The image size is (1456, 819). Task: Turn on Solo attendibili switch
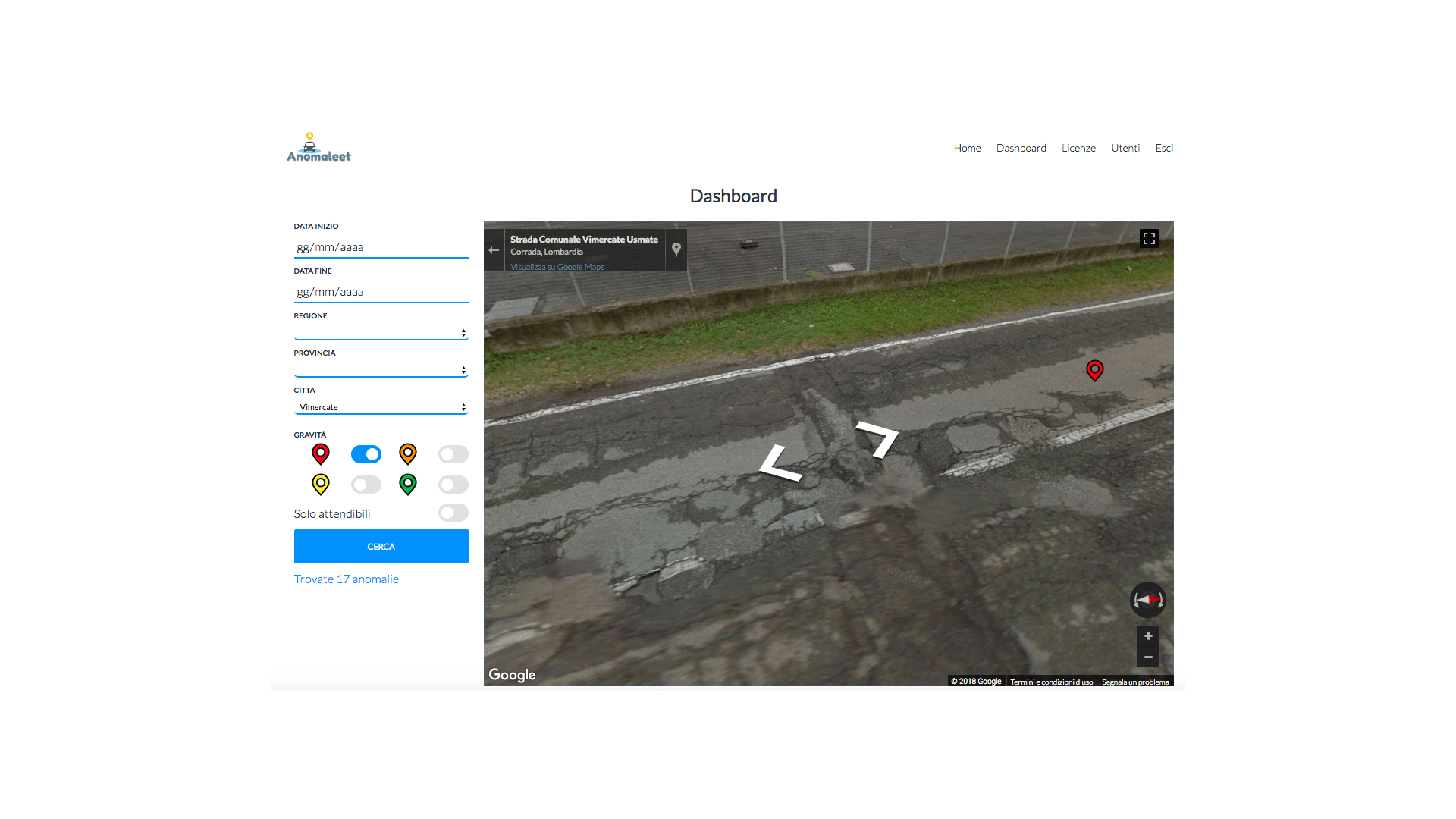tap(453, 513)
